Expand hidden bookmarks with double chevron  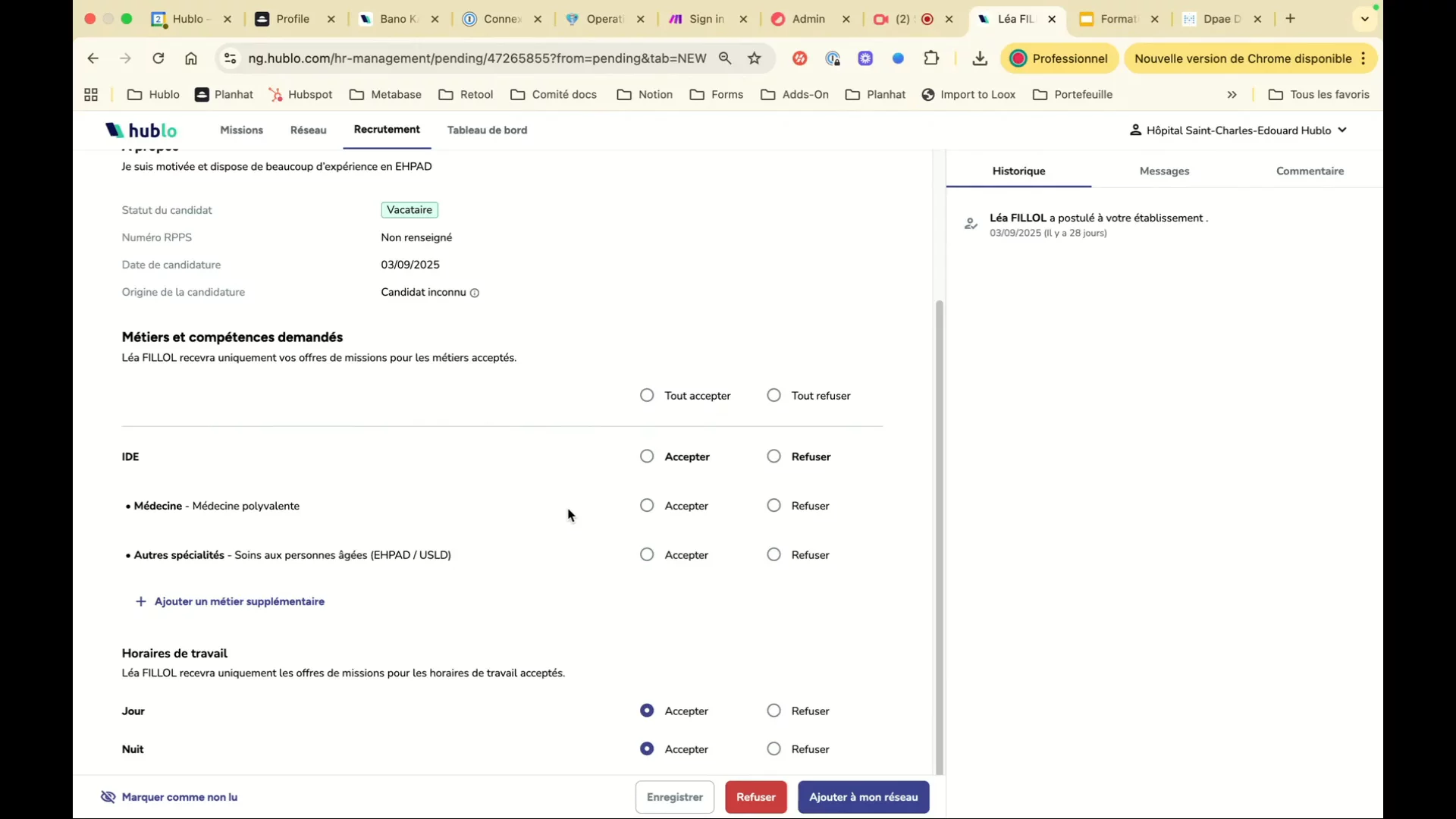[1232, 95]
